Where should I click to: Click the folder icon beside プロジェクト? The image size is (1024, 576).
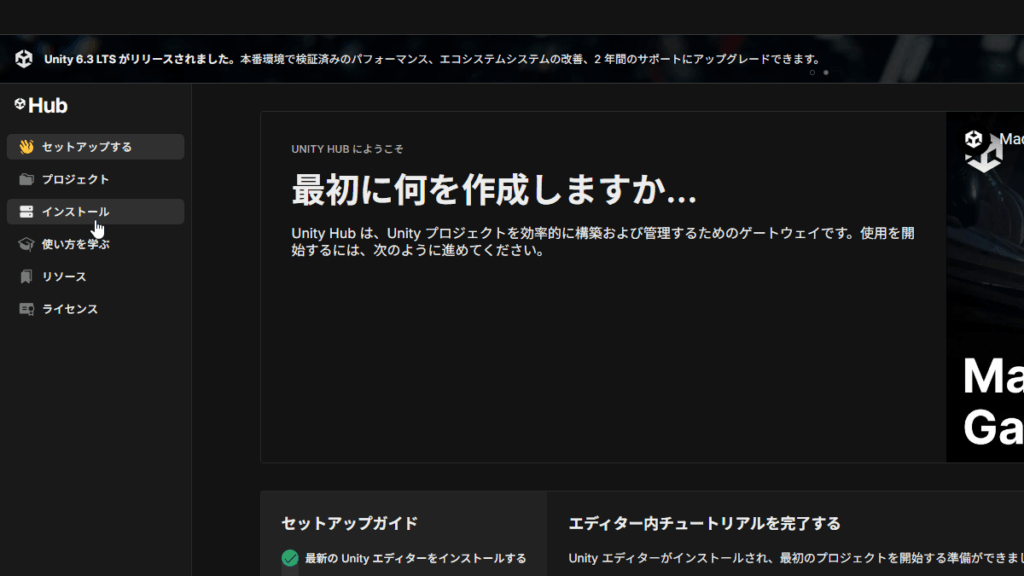point(26,180)
